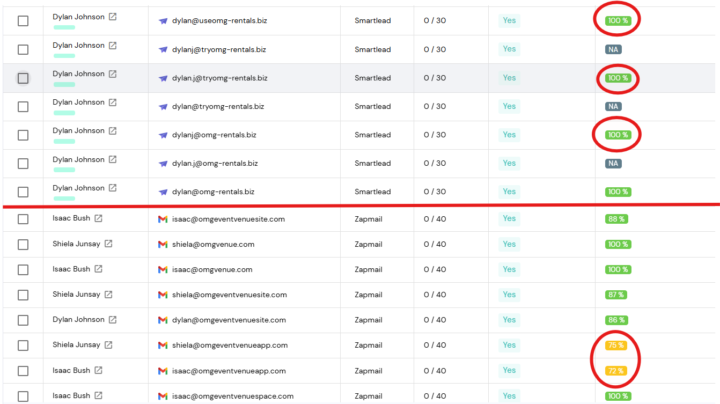Screen dimensions: 720x404
Task: Select checkbox for isaac@omgvenue.com row
Action: (x=23, y=270)
